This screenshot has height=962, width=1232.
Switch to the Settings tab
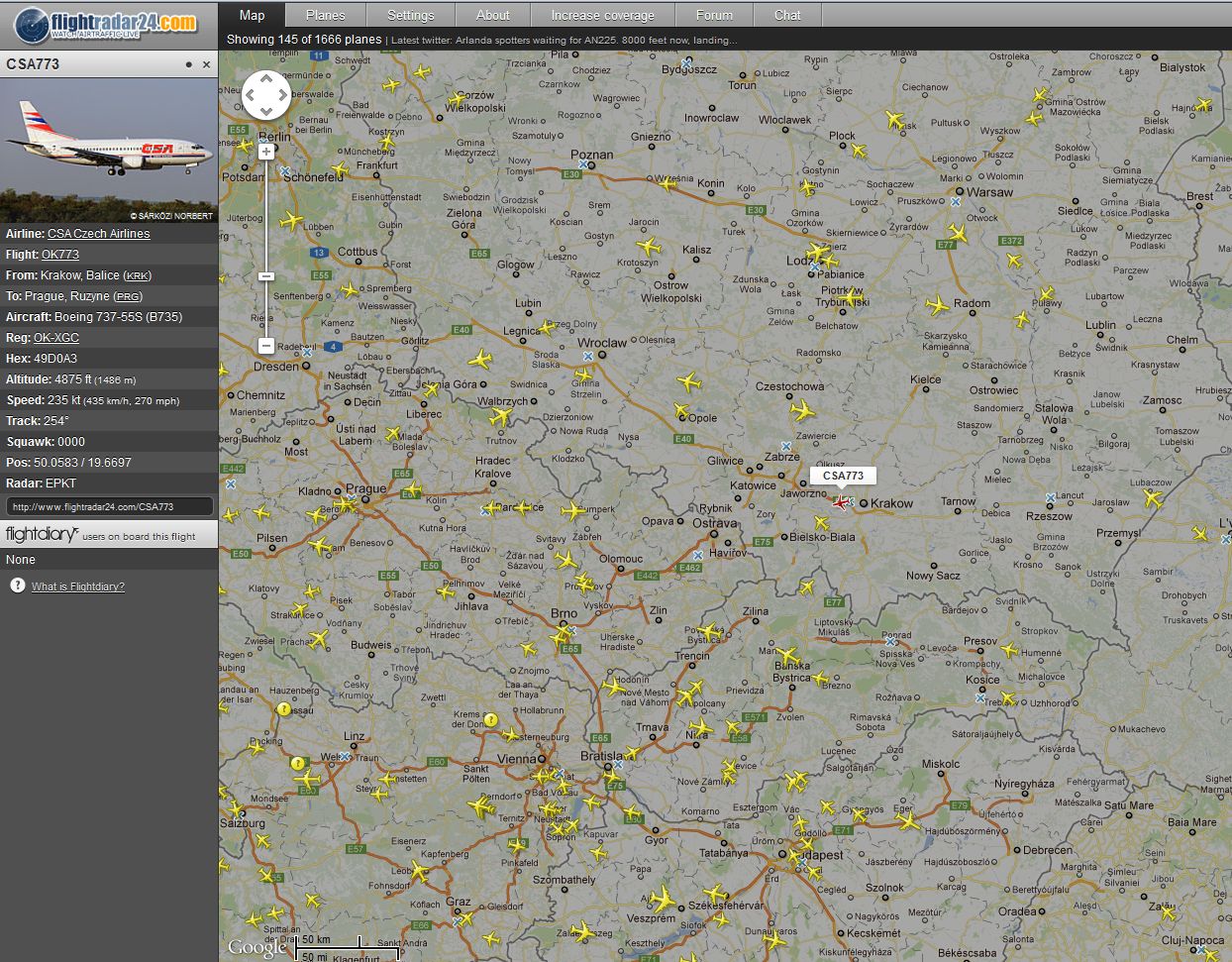(410, 15)
